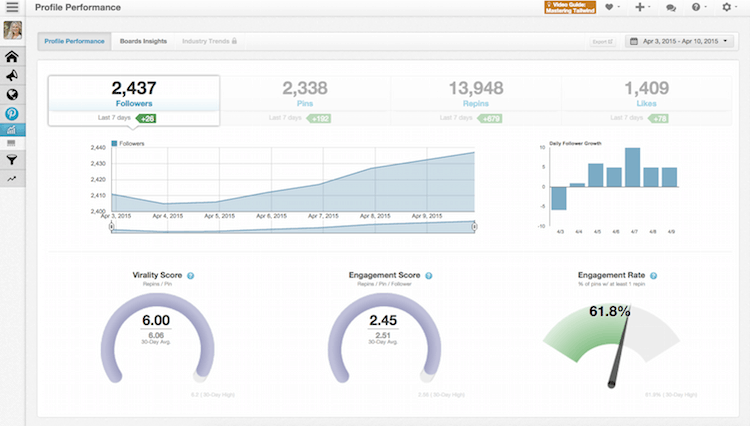
Task: Select the 1,409 Likes metric card
Action: pyautogui.click(x=646, y=100)
